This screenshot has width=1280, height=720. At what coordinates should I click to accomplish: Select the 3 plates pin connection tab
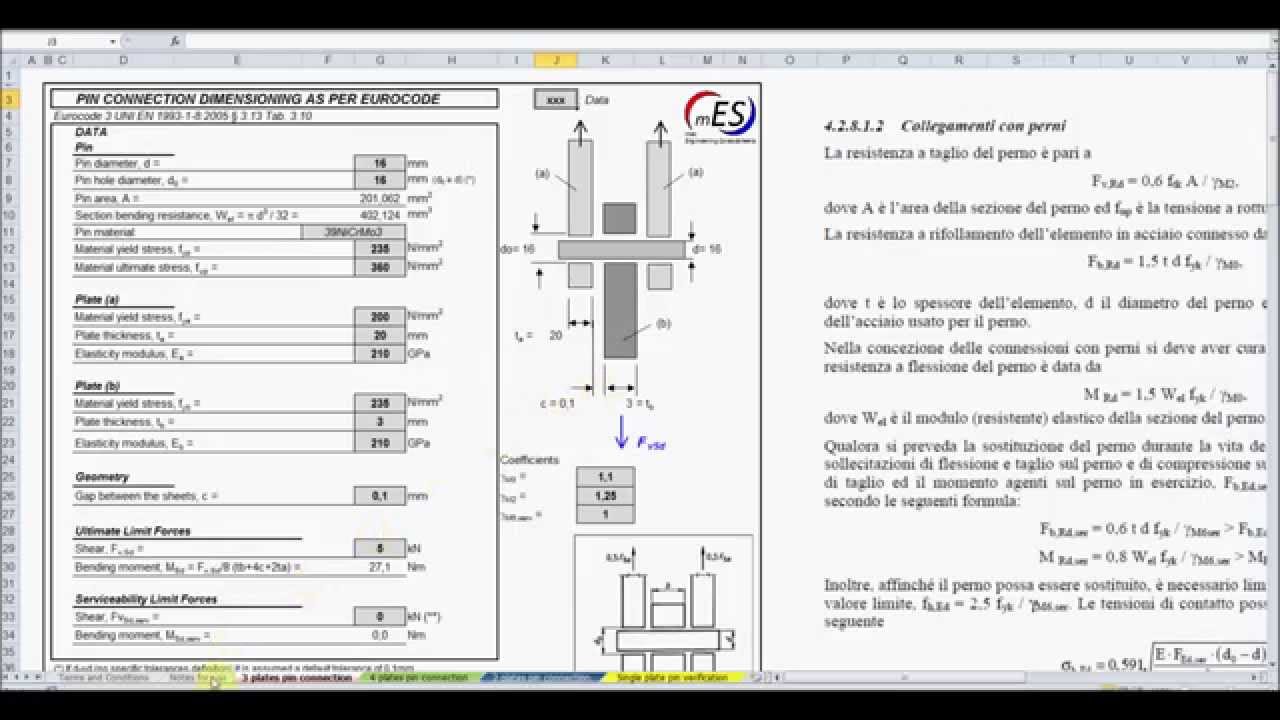pos(297,678)
